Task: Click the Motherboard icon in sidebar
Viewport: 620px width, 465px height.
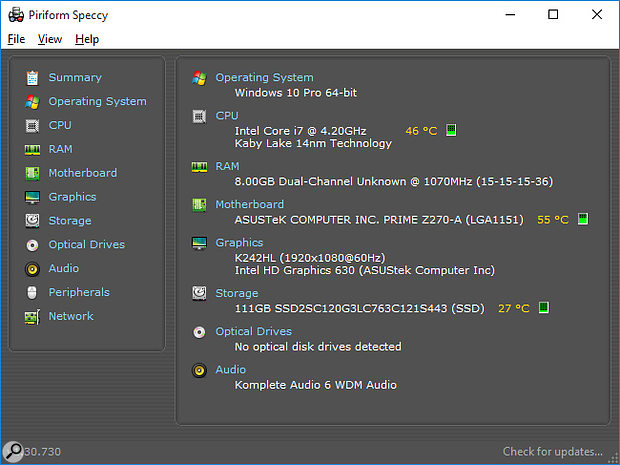Action: 32,173
